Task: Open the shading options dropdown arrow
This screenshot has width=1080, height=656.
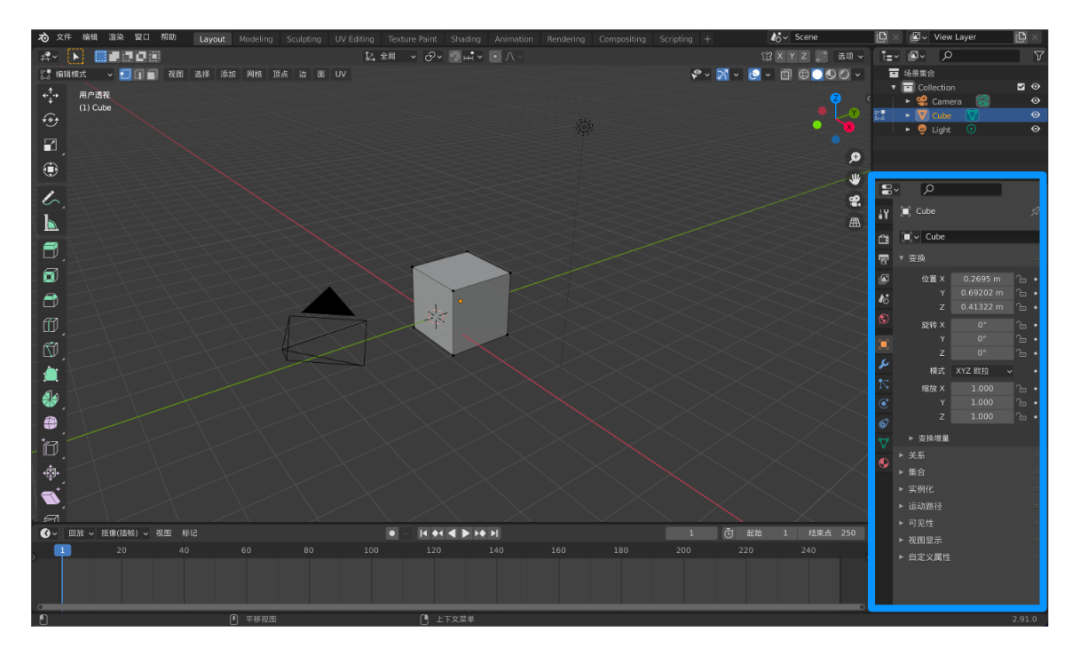Action: (858, 74)
